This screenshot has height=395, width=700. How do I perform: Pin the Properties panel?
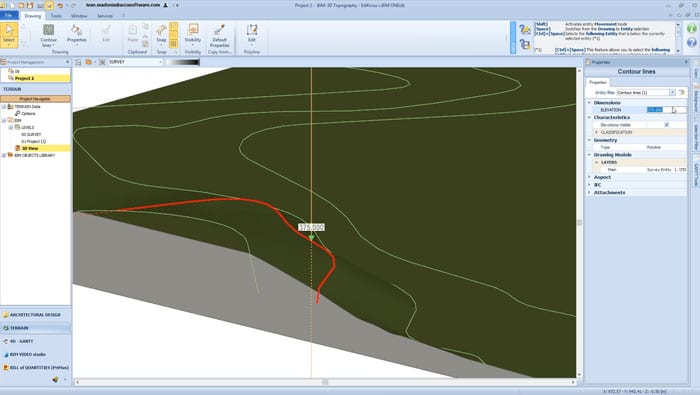click(x=686, y=62)
